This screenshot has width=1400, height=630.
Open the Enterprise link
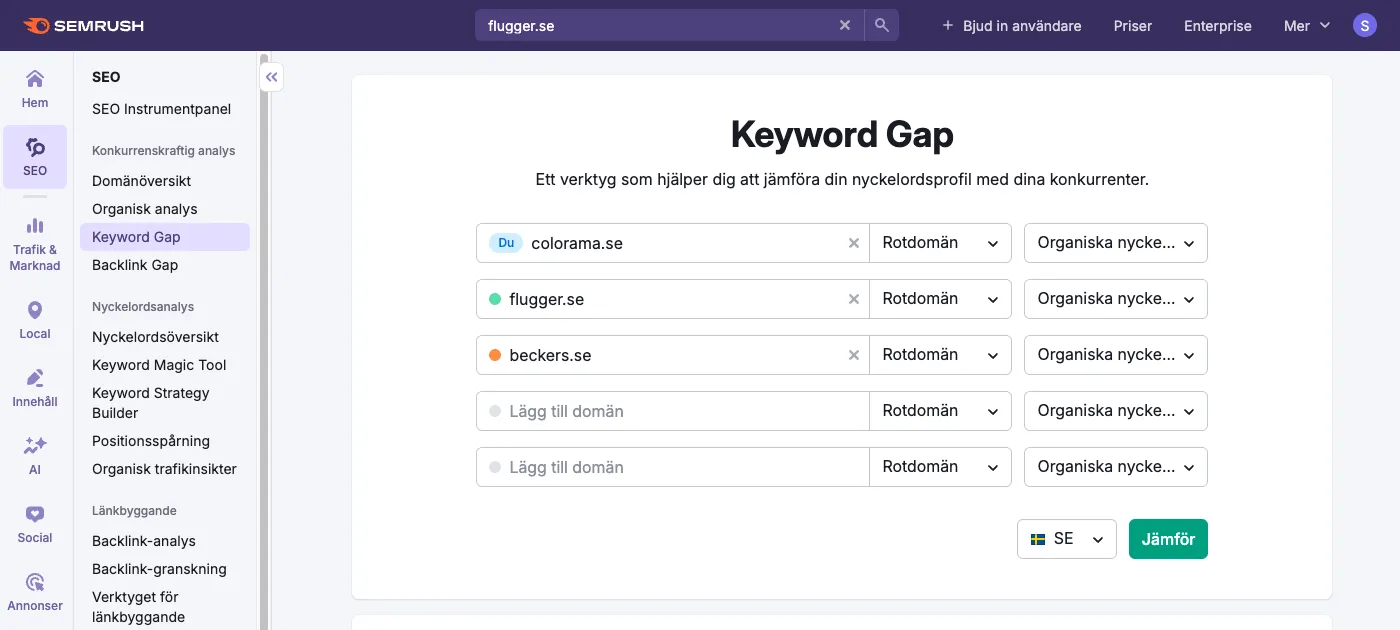coord(1218,26)
